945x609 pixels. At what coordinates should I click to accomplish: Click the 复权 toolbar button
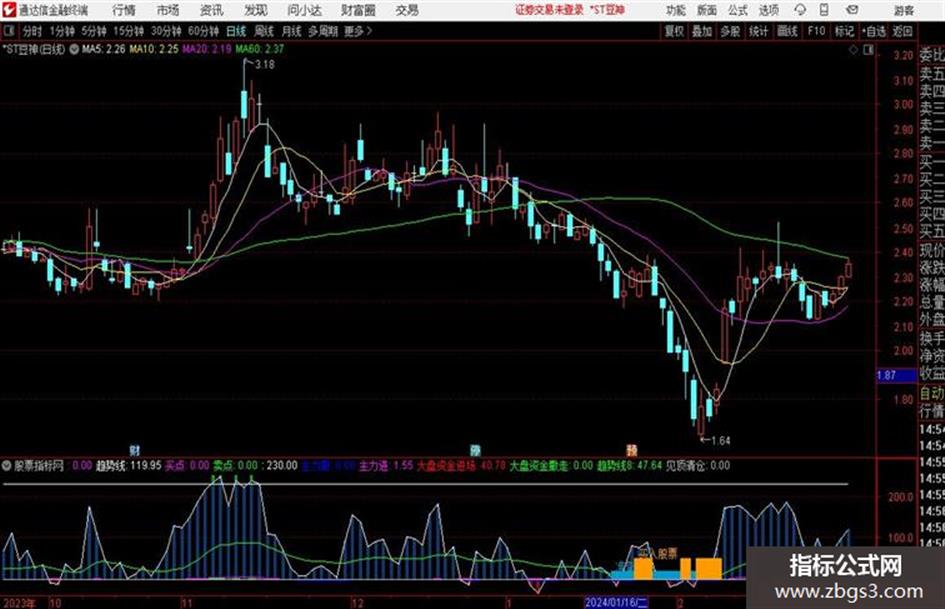pos(674,31)
